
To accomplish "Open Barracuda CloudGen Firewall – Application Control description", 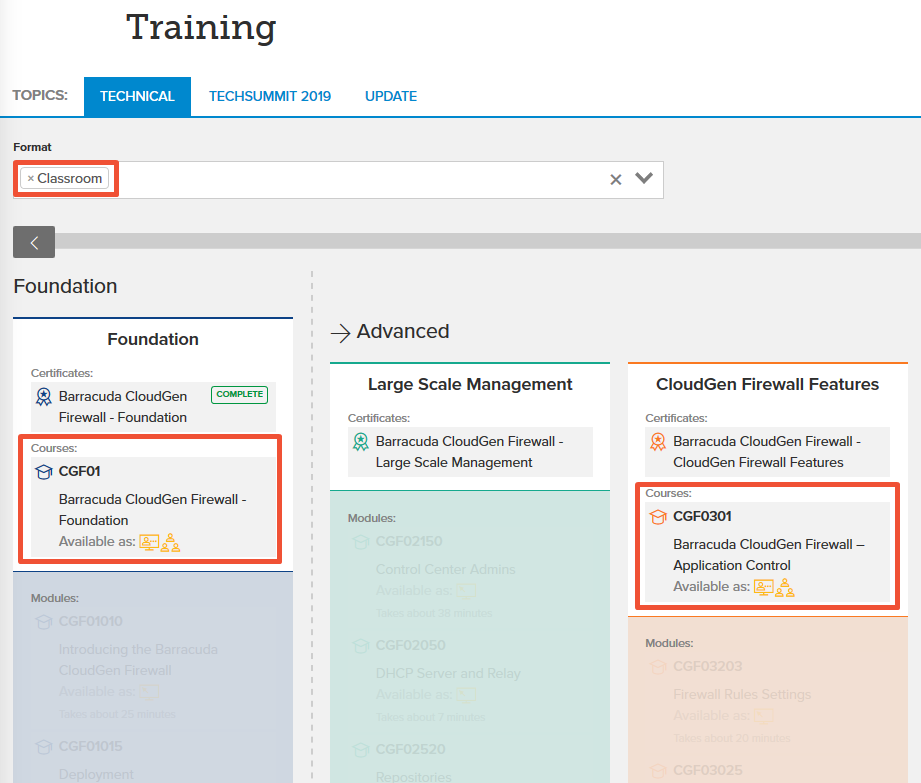I will [x=769, y=555].
